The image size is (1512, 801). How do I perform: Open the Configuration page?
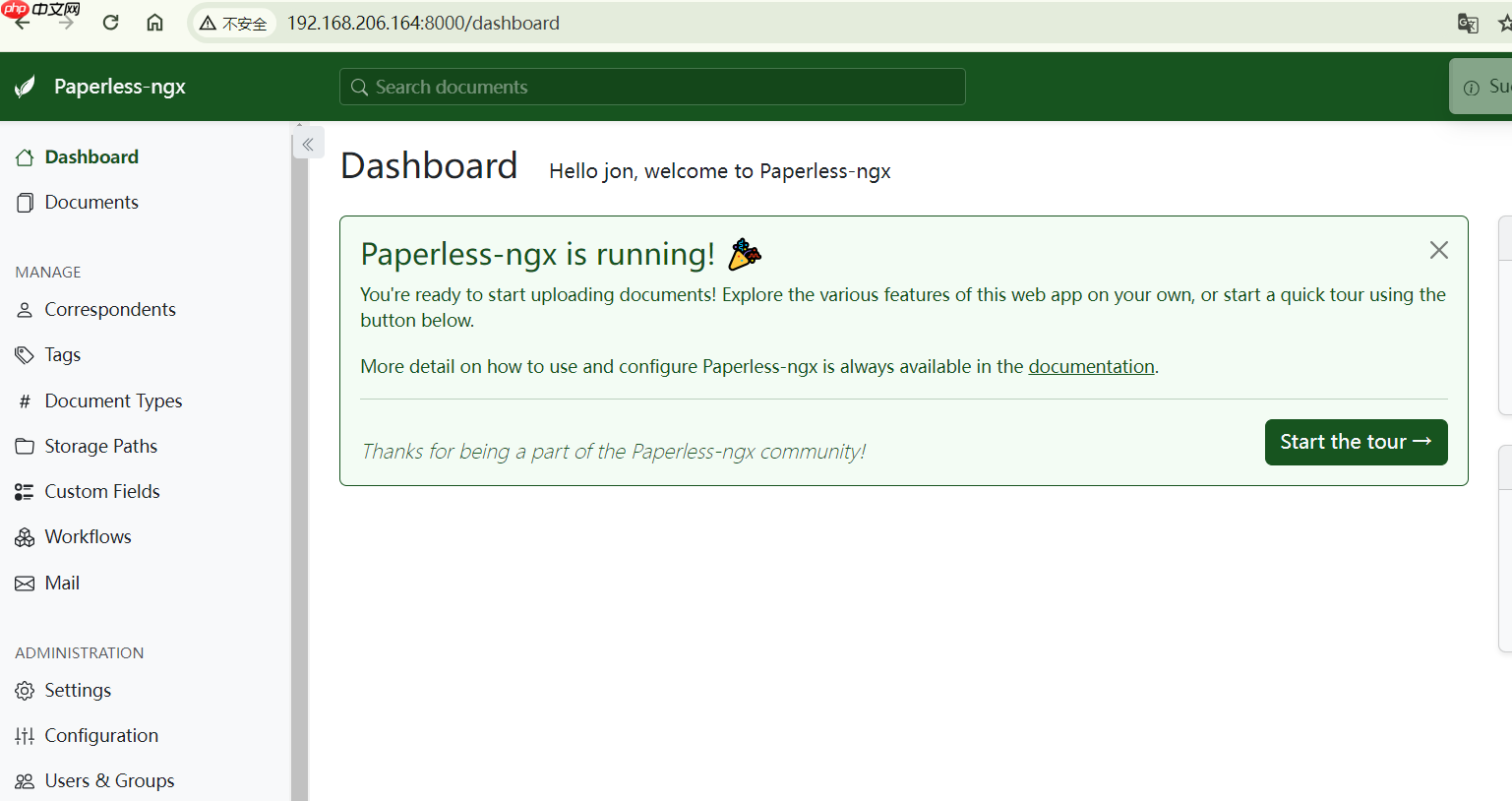pos(101,736)
